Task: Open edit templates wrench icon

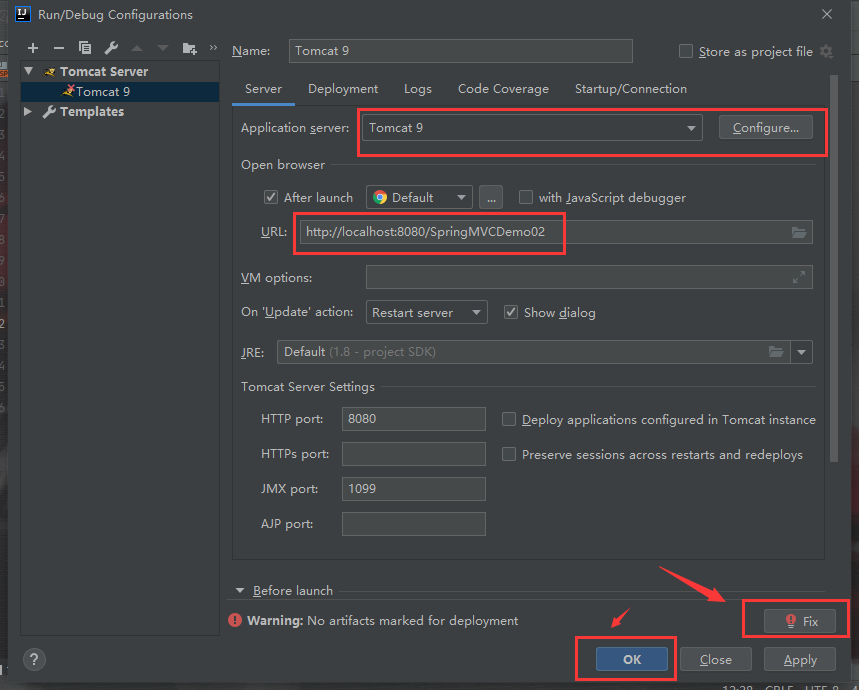Action: 111,48
